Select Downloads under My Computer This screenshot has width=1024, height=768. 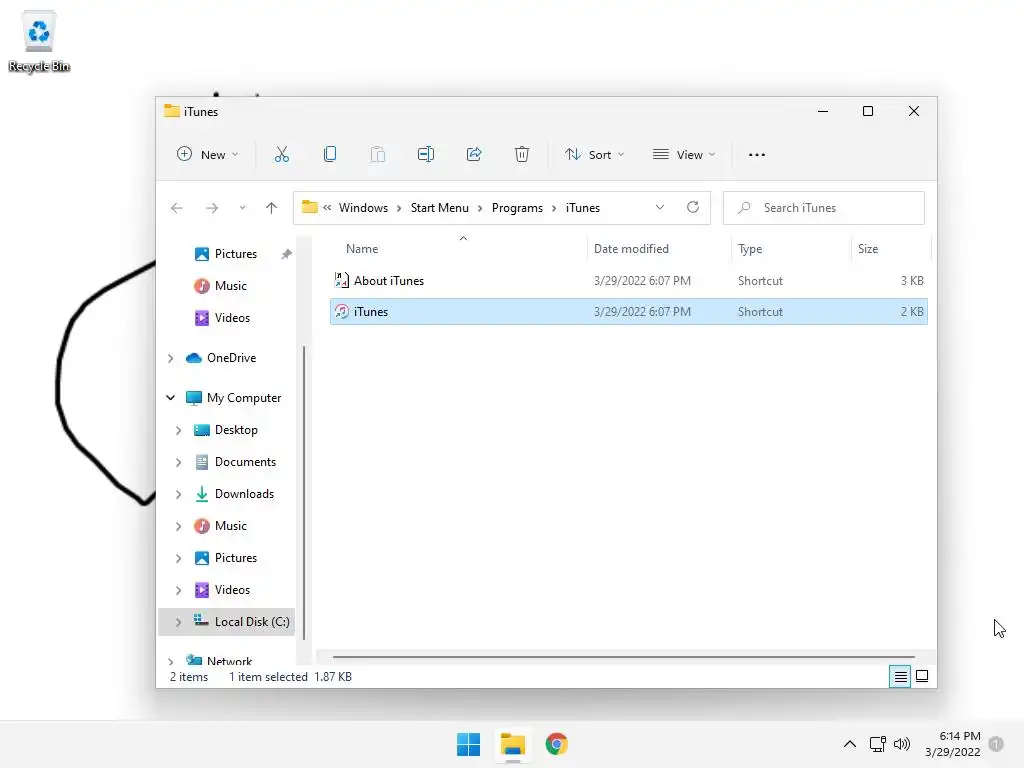(244, 494)
